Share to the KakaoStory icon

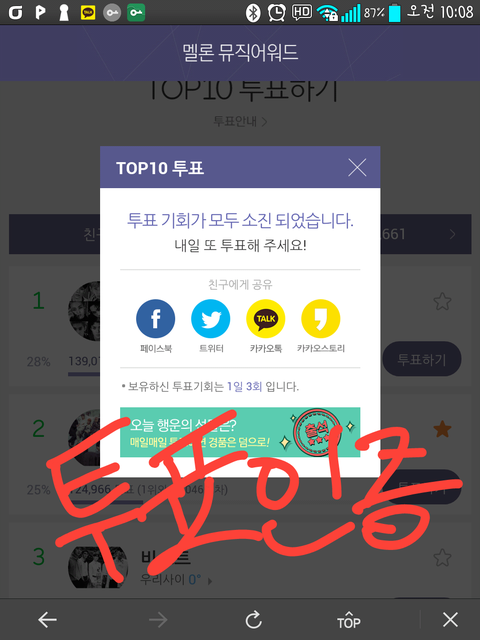click(321, 319)
